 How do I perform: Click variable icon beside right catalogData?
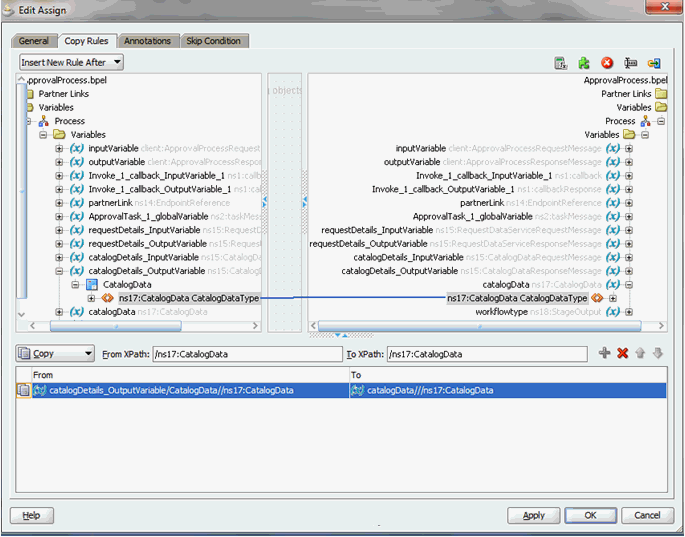pyautogui.click(x=612, y=284)
